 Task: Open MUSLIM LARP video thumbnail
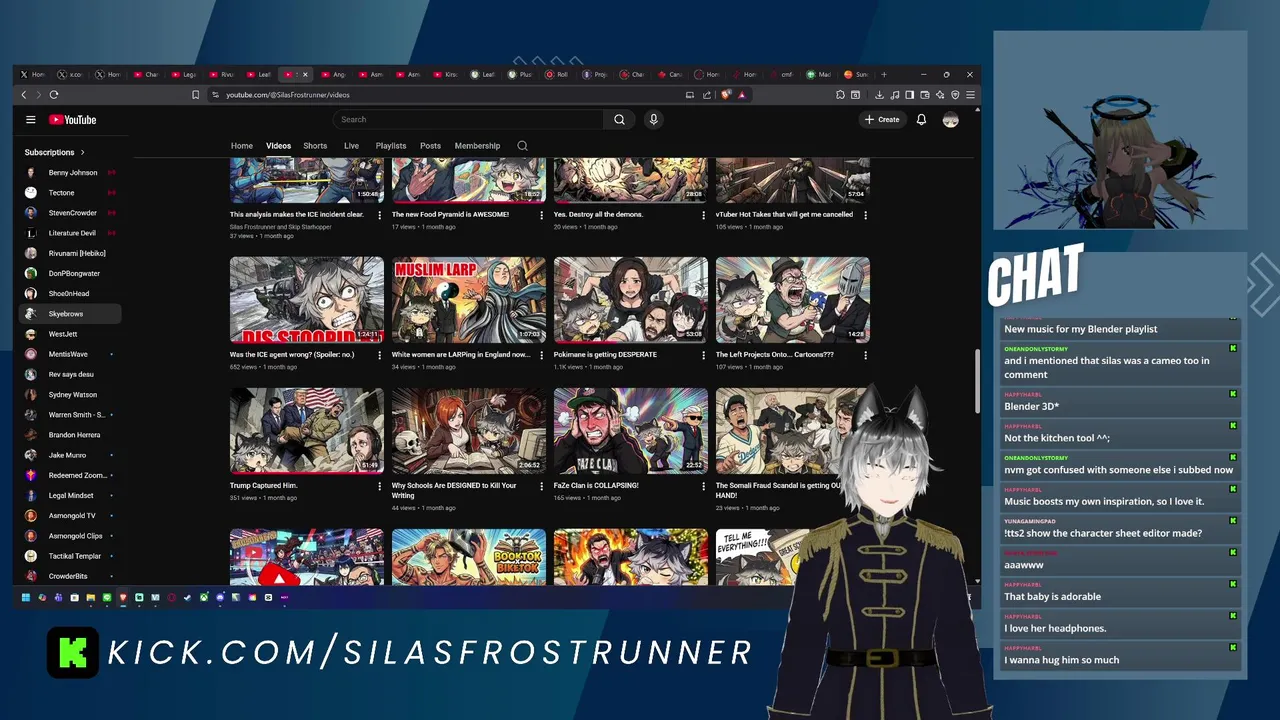click(469, 300)
